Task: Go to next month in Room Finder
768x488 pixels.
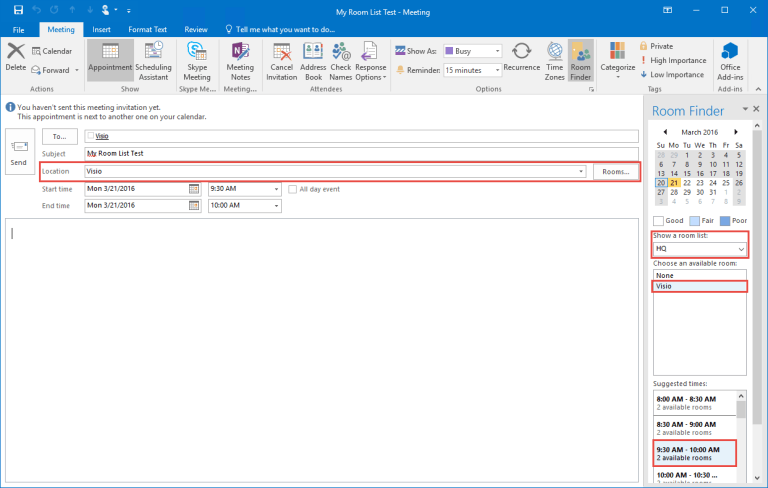Action: tap(736, 132)
